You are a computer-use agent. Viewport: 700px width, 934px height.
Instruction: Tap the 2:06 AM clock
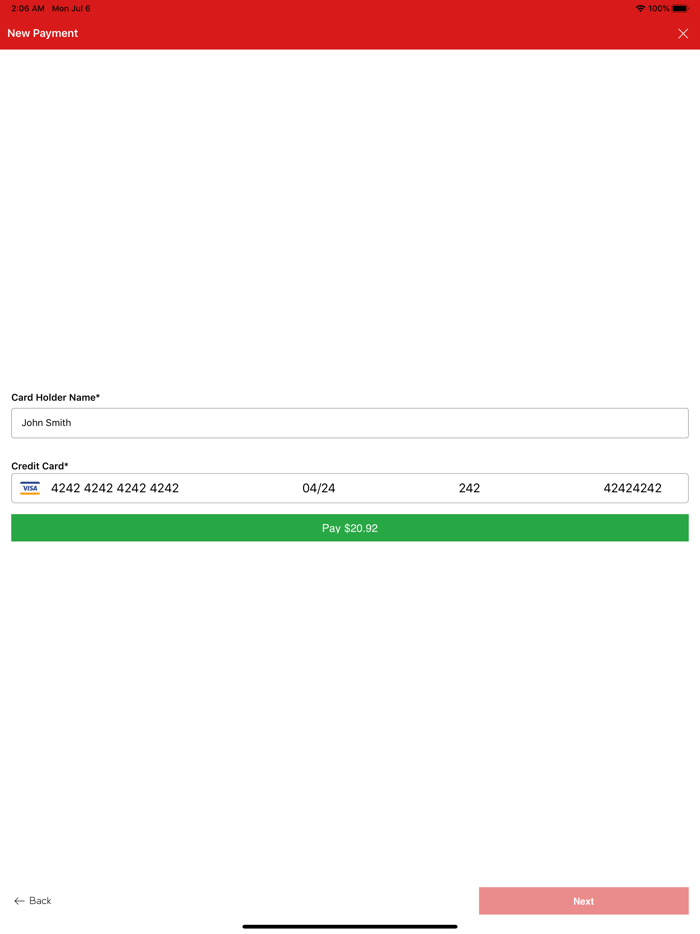(x=28, y=9)
